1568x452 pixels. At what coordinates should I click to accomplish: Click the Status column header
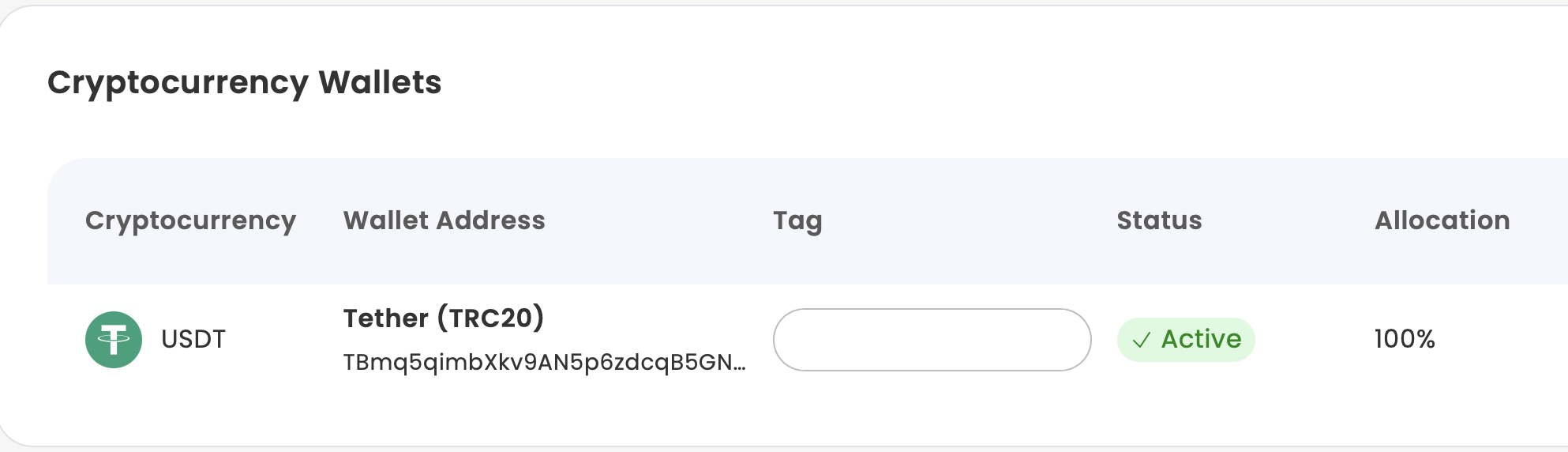(x=1159, y=220)
